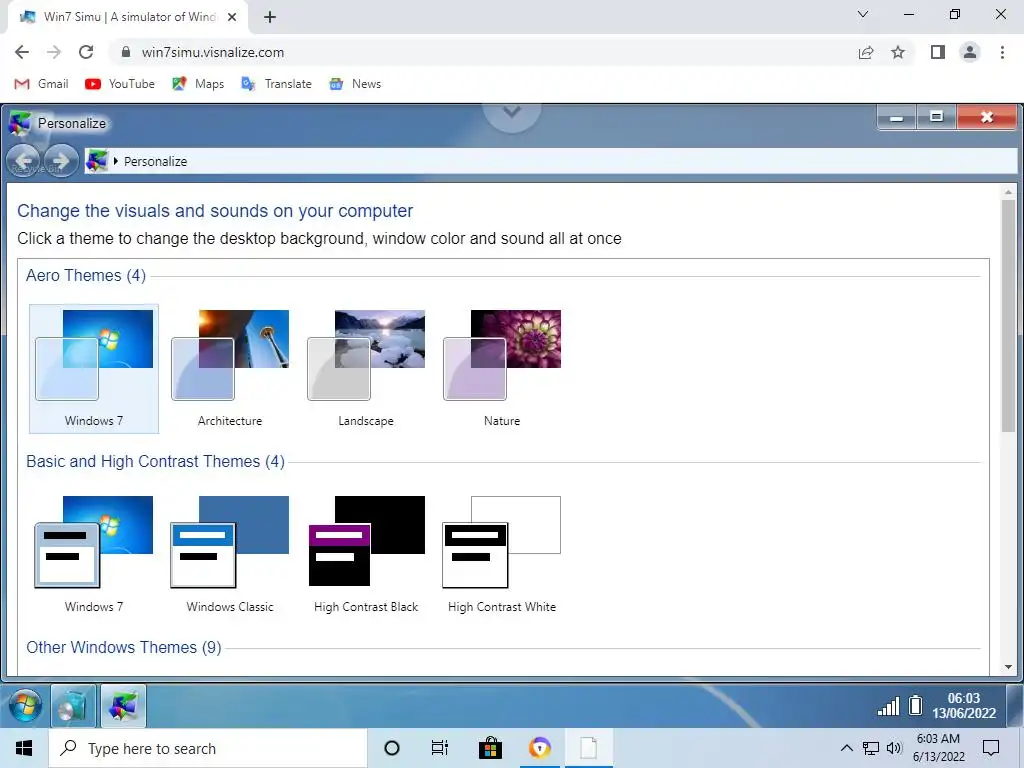
Task: Open the recycle bin taskbar icon in simulator
Action: tap(73, 706)
